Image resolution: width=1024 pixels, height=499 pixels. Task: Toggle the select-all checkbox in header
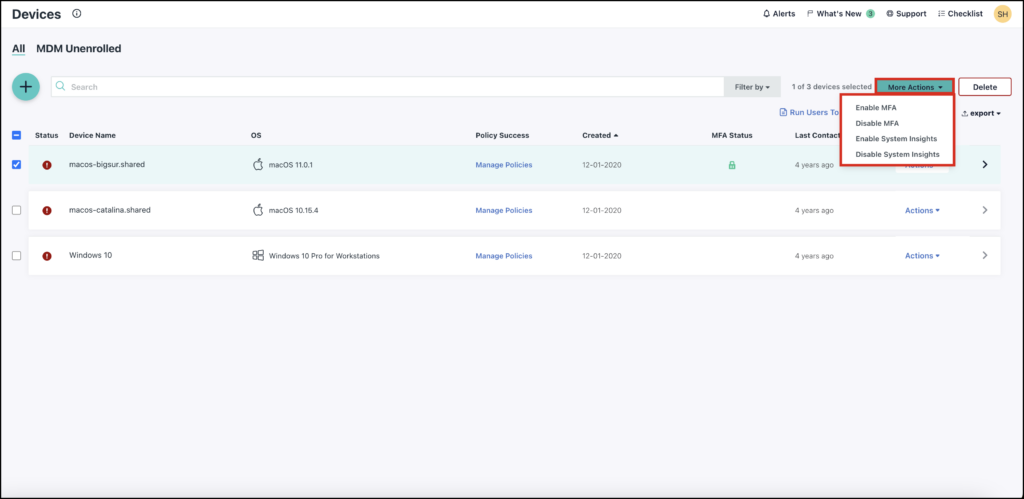pyautogui.click(x=16, y=135)
